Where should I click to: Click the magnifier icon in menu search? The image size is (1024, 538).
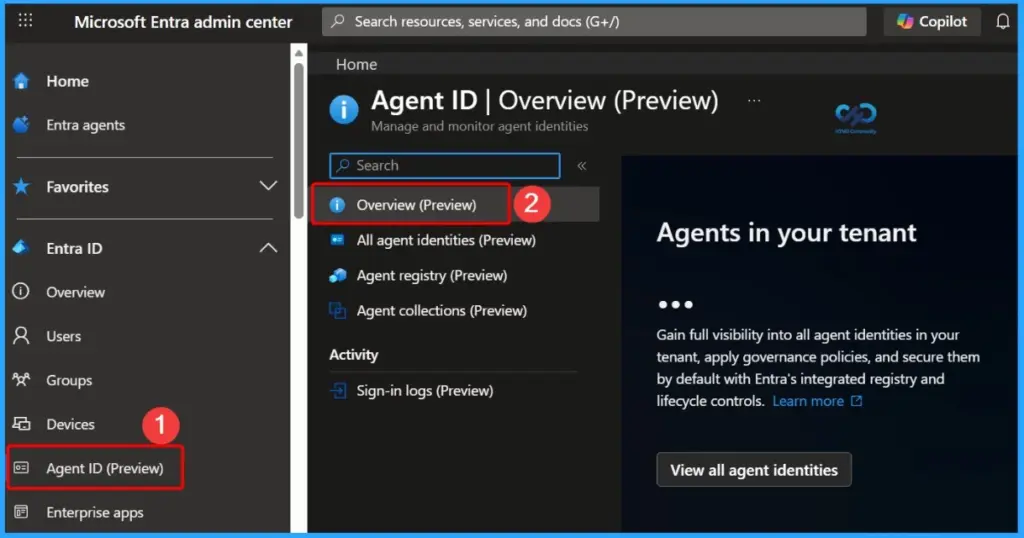(x=343, y=165)
